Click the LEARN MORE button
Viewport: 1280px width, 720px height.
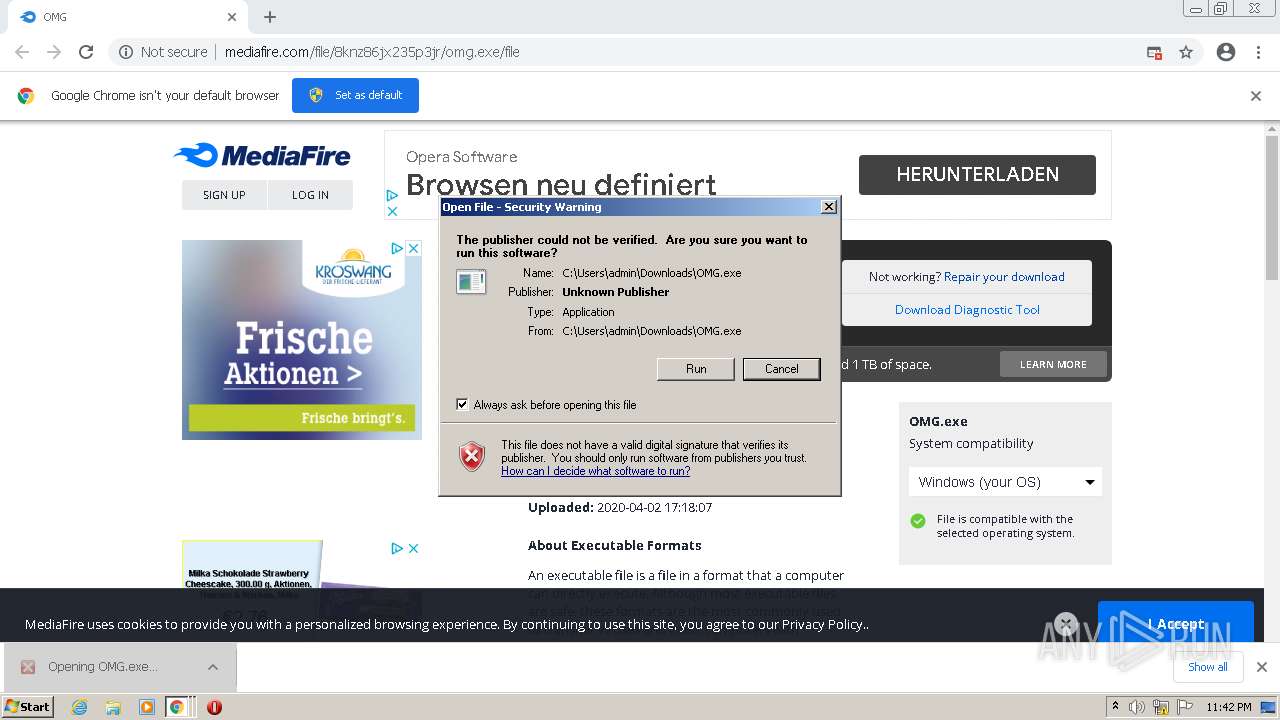coord(1053,364)
